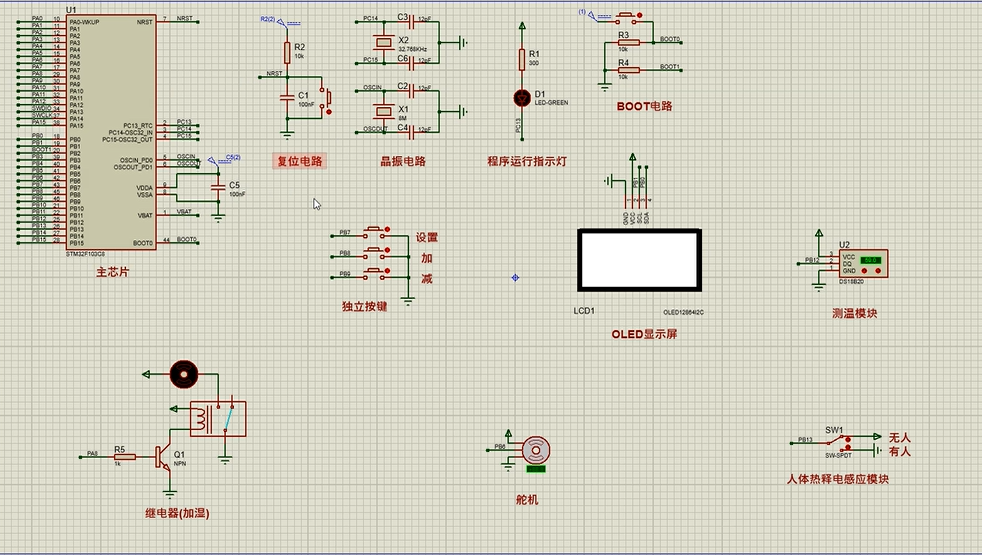Screen dimensions: 982x555
Task: Select decoupling capacitor C5 100nF
Action: 218,188
